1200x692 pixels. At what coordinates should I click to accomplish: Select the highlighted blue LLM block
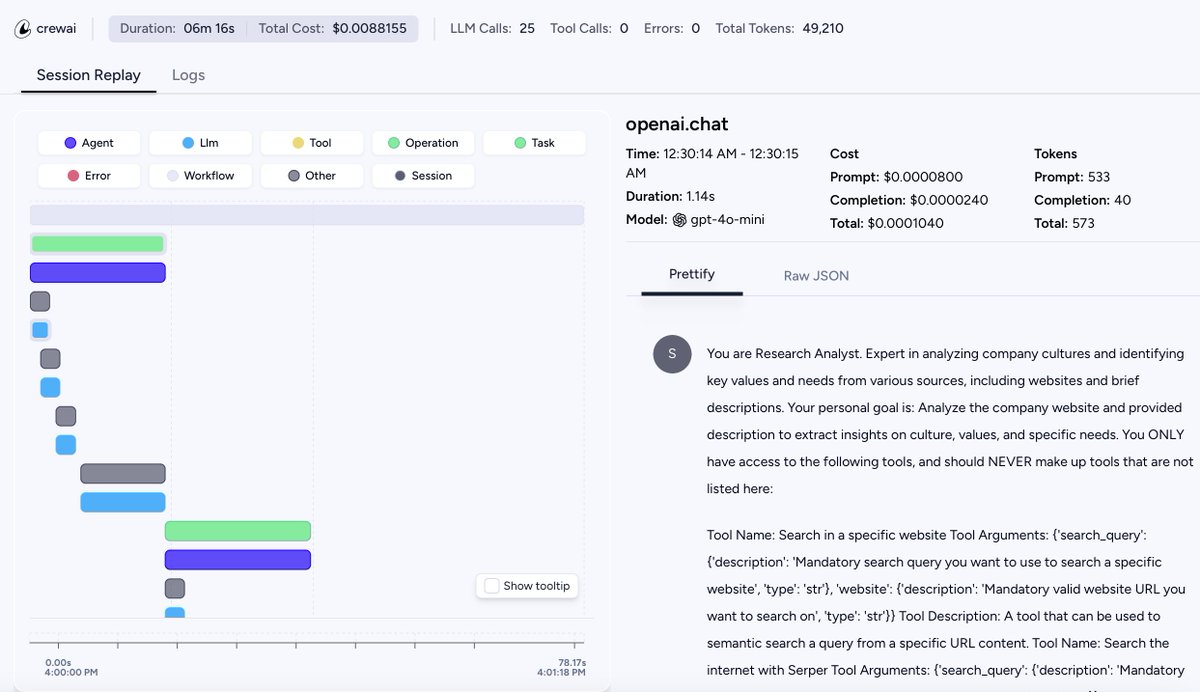coord(40,330)
